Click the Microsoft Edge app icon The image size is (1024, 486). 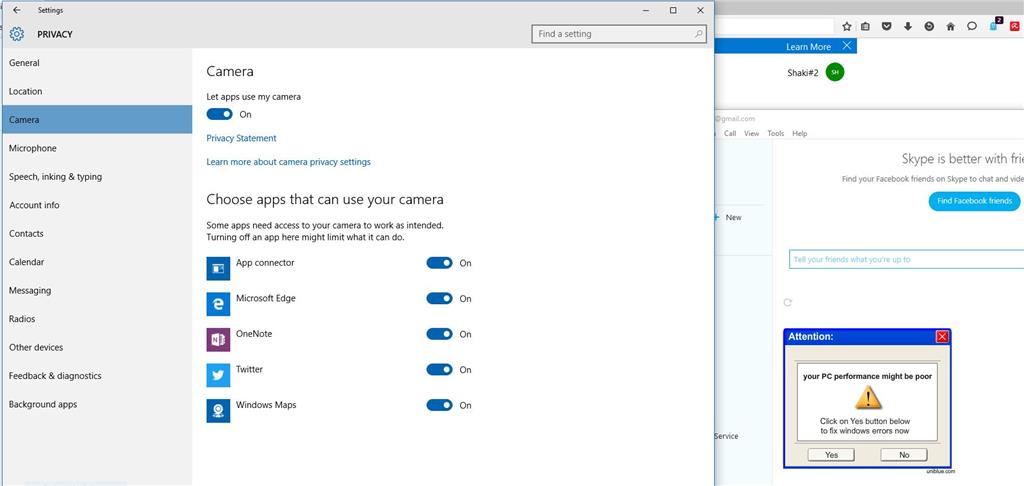pos(218,304)
